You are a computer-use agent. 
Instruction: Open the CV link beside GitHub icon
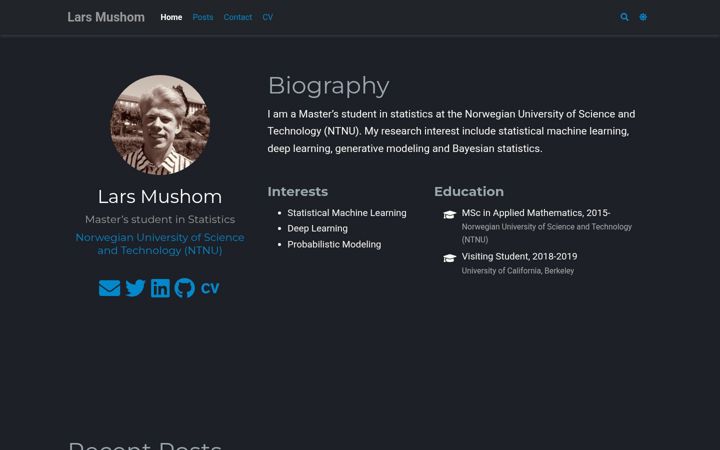pyautogui.click(x=210, y=288)
